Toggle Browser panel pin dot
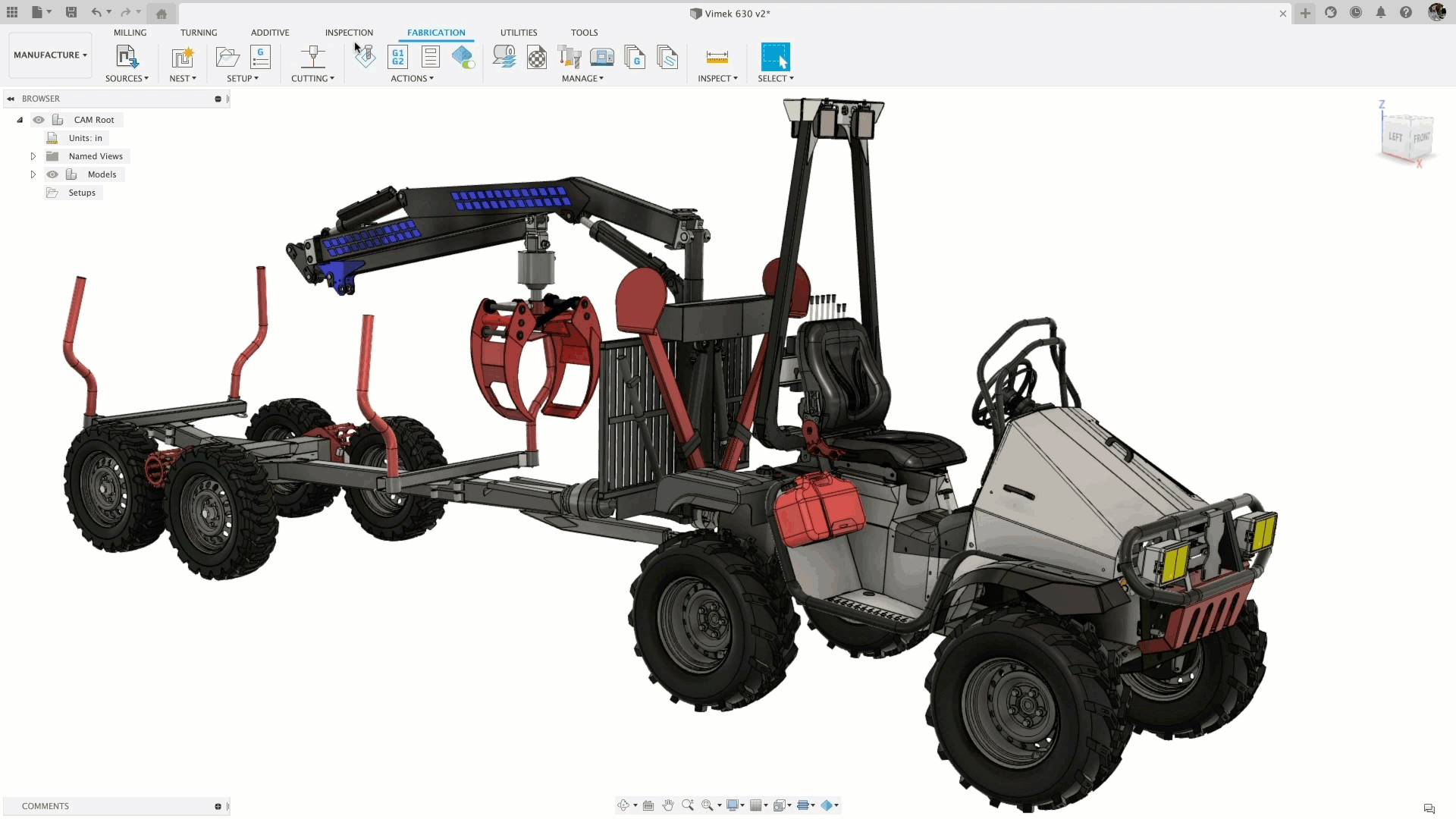The image size is (1456, 819). click(x=218, y=99)
